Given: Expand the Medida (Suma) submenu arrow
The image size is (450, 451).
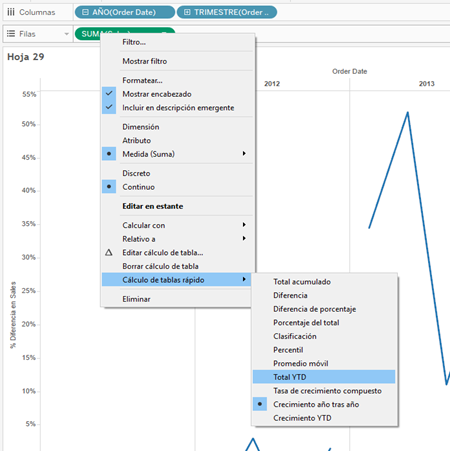Looking at the screenshot, I should pyautogui.click(x=244, y=153).
